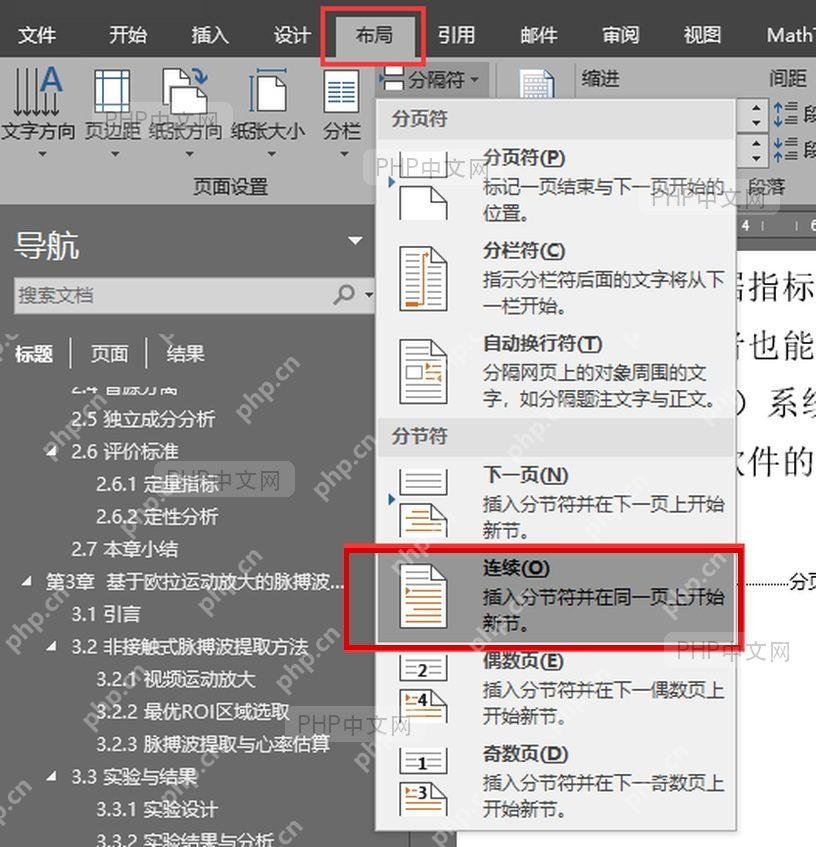Select the 结果 results navigation tab
The width and height of the screenshot is (816, 847).
pyautogui.click(x=185, y=354)
